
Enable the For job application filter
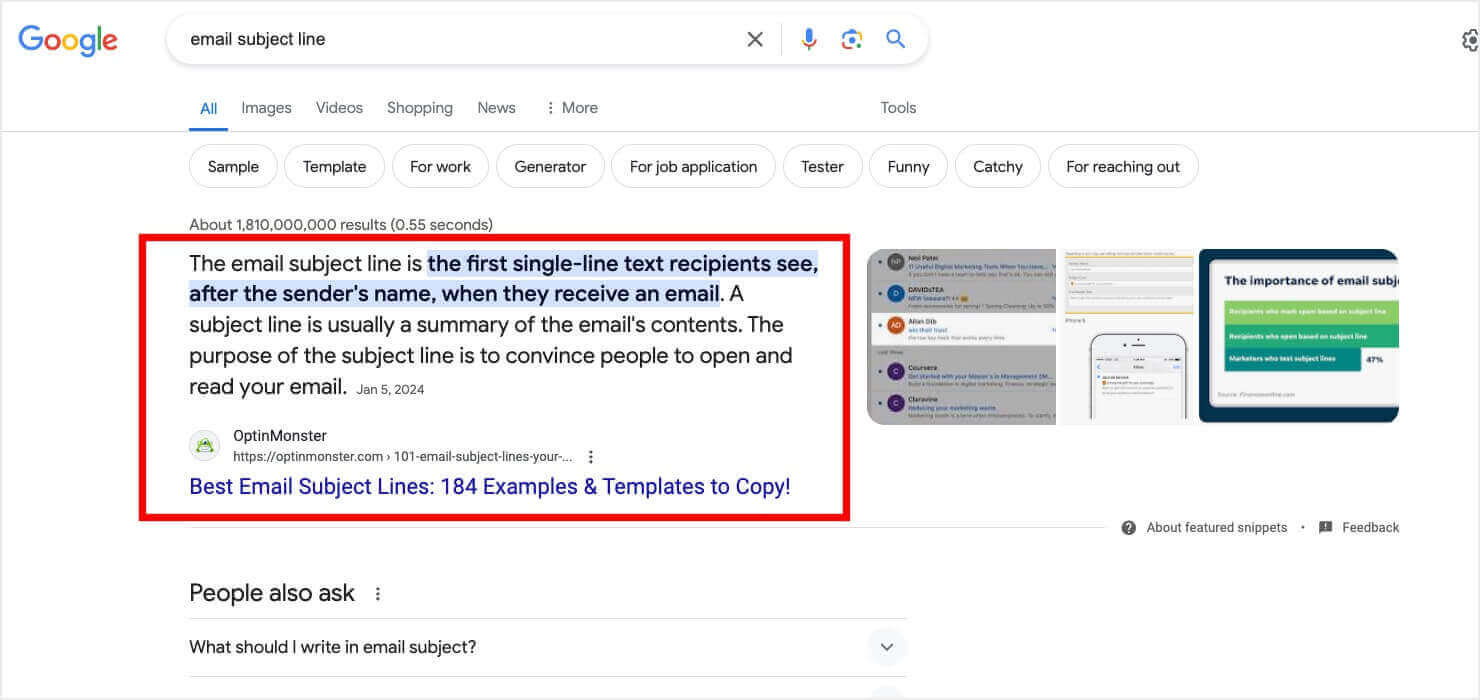[x=693, y=166]
